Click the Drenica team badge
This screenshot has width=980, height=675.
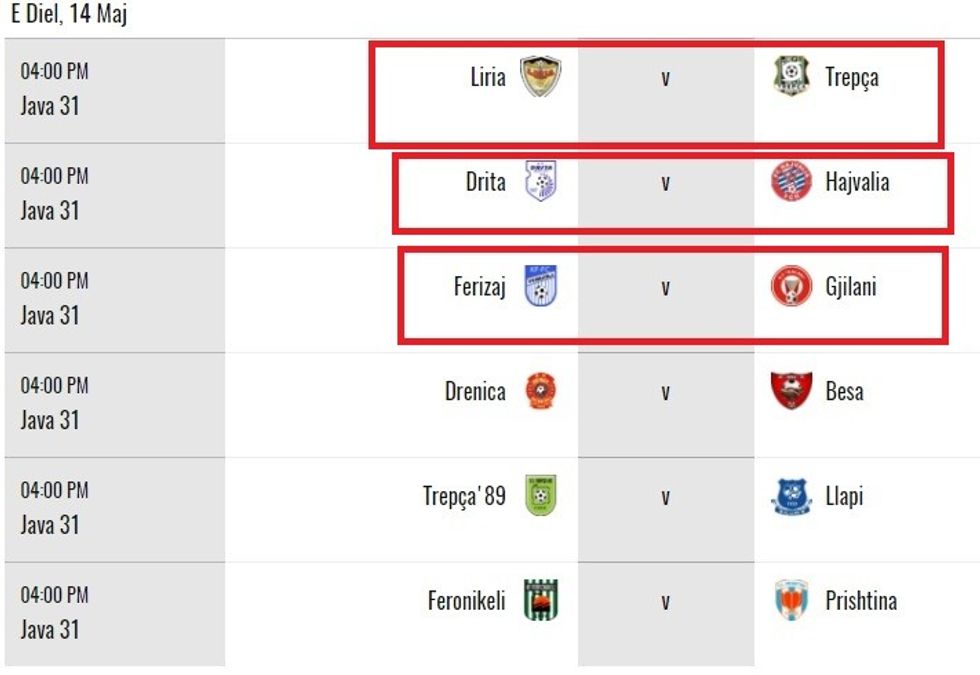click(x=541, y=391)
